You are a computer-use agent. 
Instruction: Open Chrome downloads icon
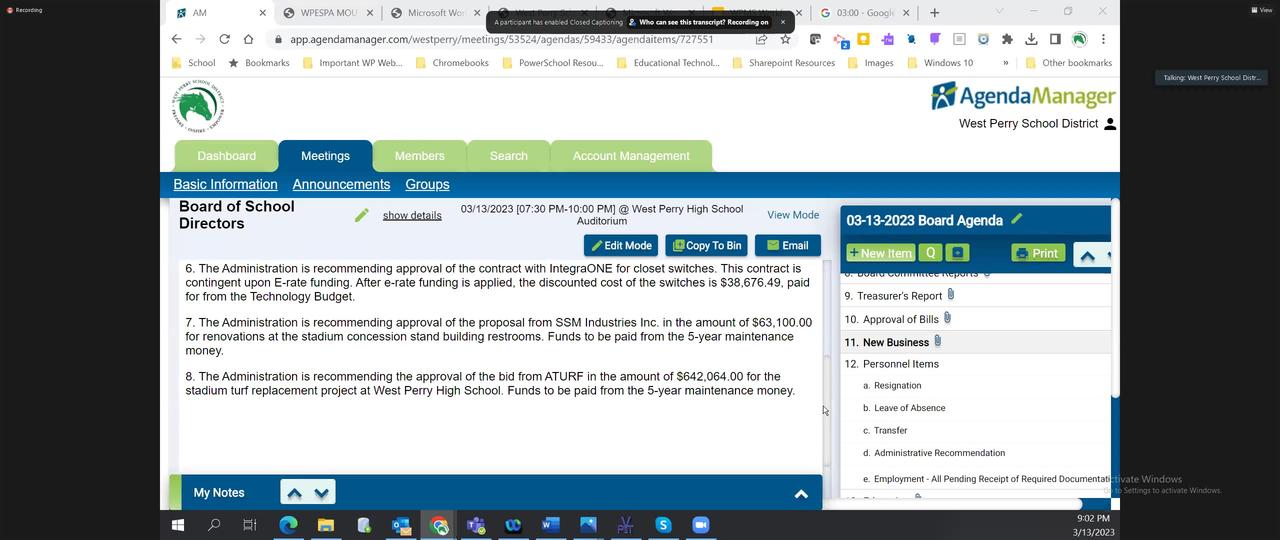[x=1031, y=39]
